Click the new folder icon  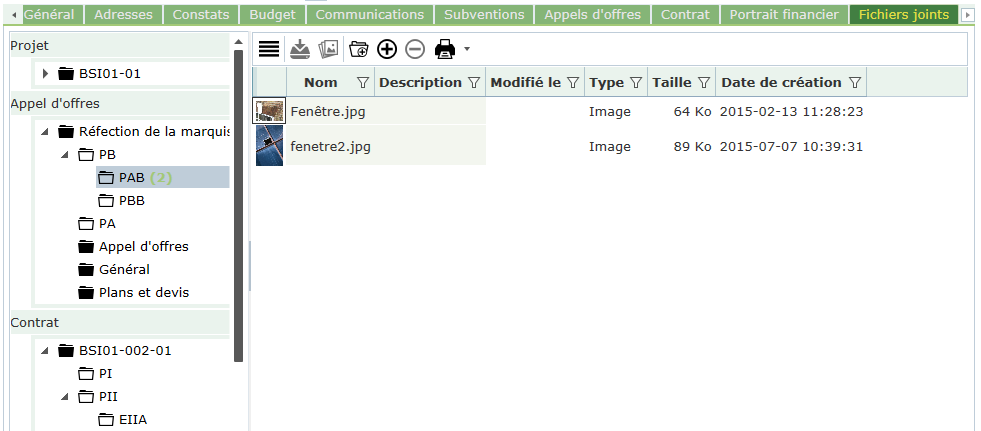point(359,49)
